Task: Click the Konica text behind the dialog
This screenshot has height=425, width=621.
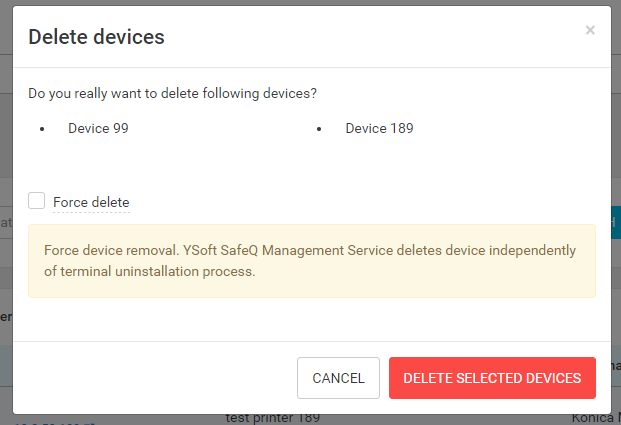Action: click(x=595, y=418)
